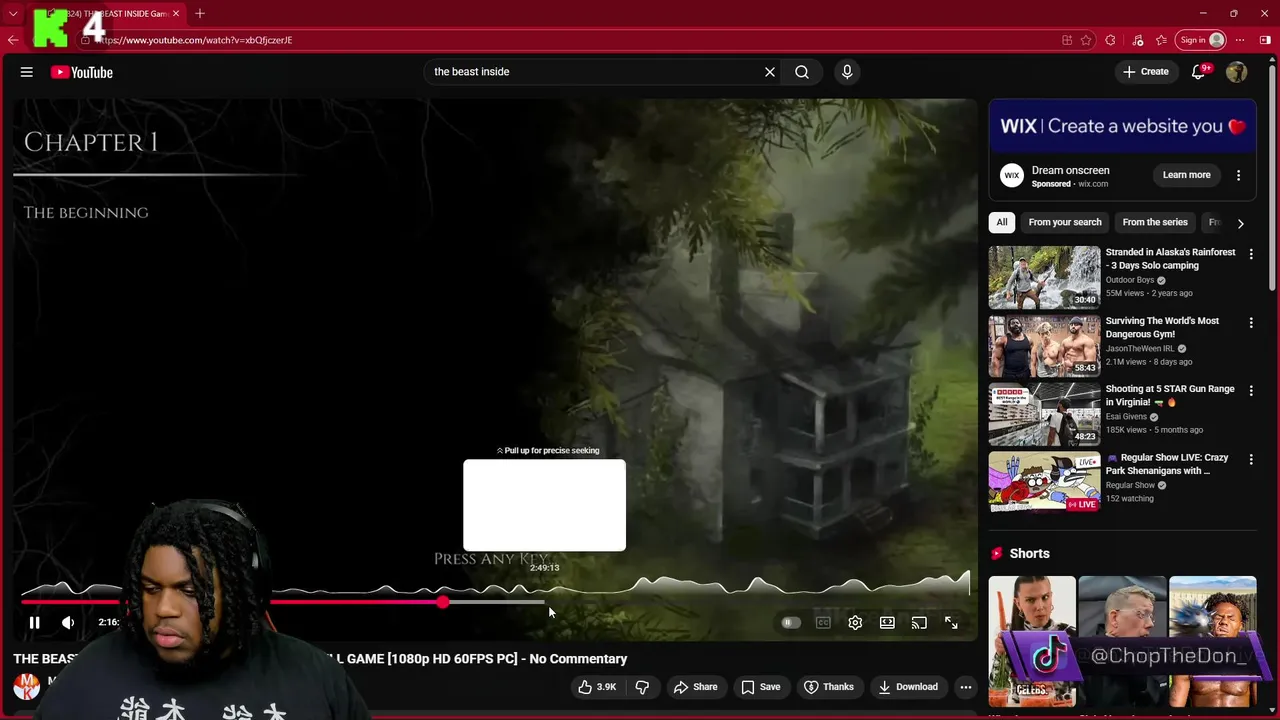The height and width of the screenshot is (720, 1280).
Task: Open Outdoor Boys channel link
Action: coord(1130,280)
